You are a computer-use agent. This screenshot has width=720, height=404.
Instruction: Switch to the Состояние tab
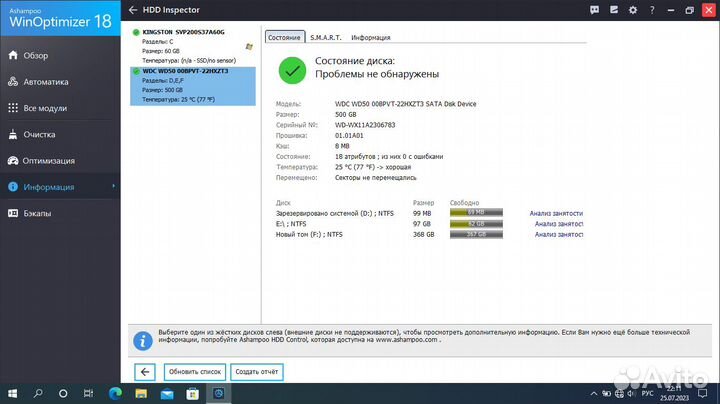tap(284, 37)
